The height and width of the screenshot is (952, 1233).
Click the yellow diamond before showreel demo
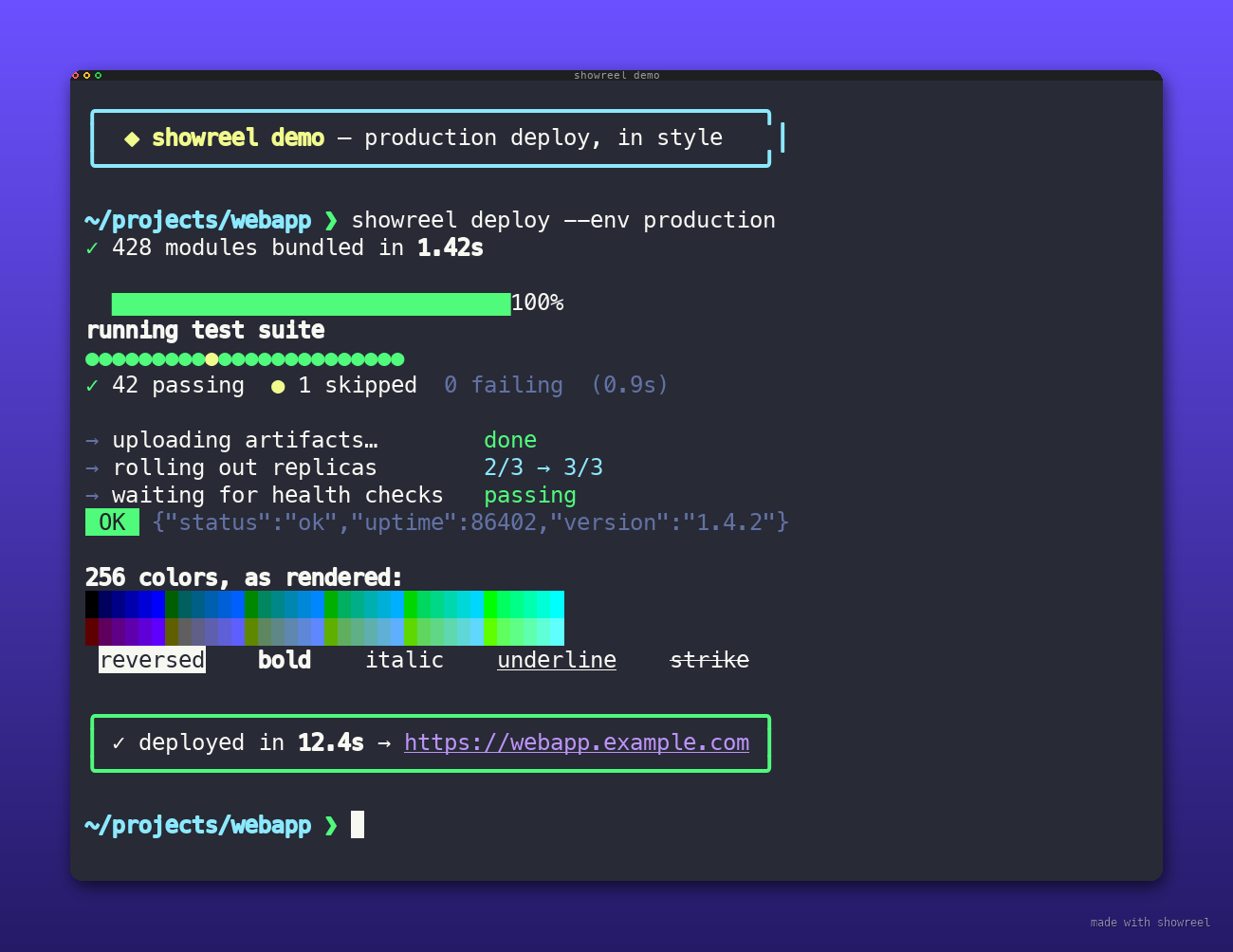[x=132, y=138]
